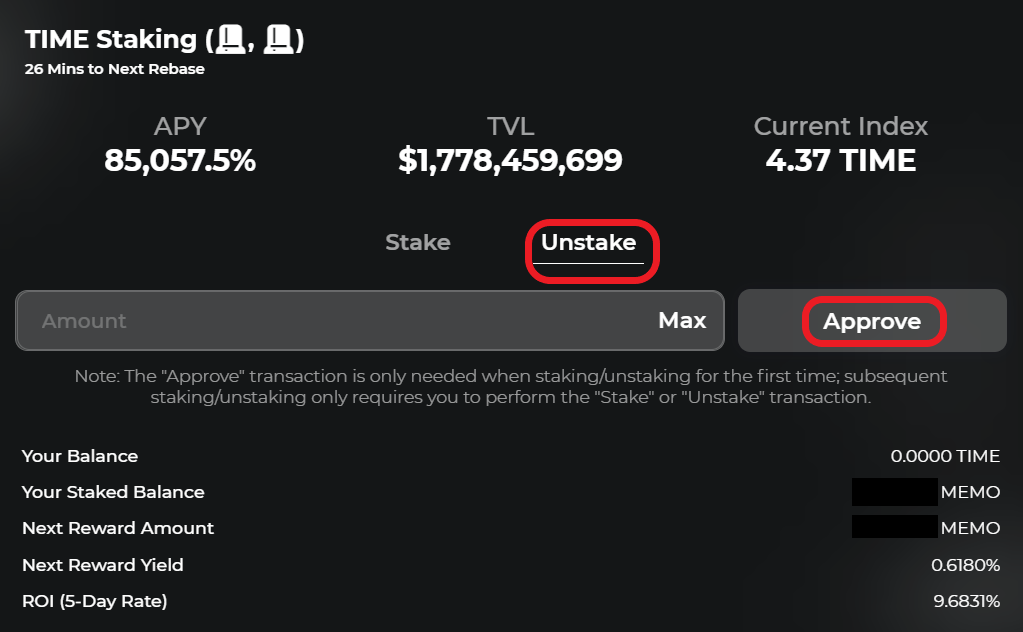Click the 26 Mins to Next Rebase text
1023x632 pixels.
point(114,70)
